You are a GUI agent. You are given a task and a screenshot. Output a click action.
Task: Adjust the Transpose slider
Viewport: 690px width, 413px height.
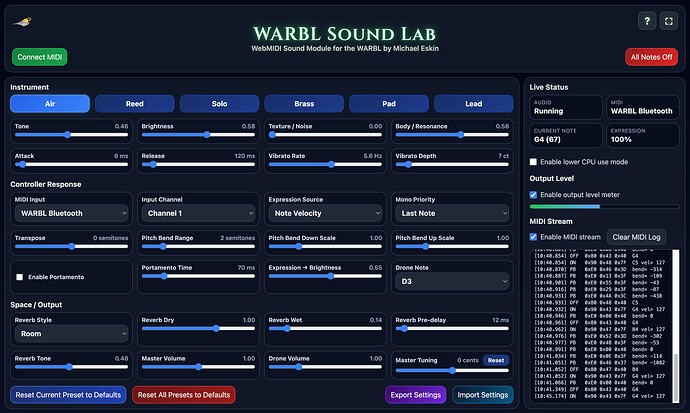pyautogui.click(x=71, y=246)
